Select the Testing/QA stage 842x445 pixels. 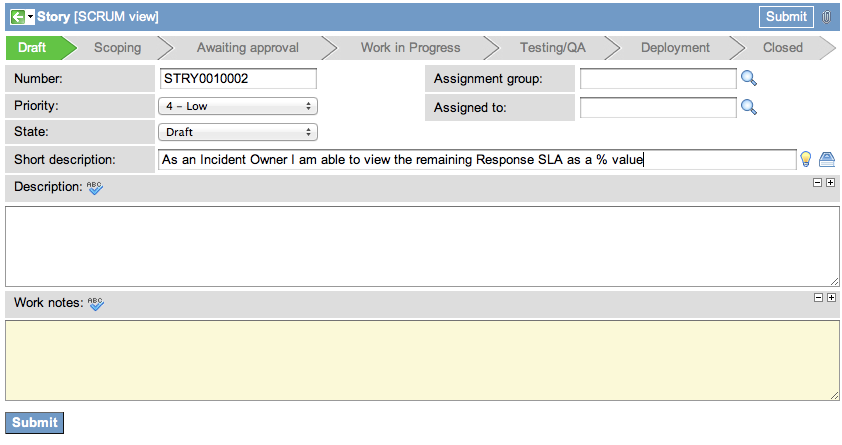coord(552,47)
